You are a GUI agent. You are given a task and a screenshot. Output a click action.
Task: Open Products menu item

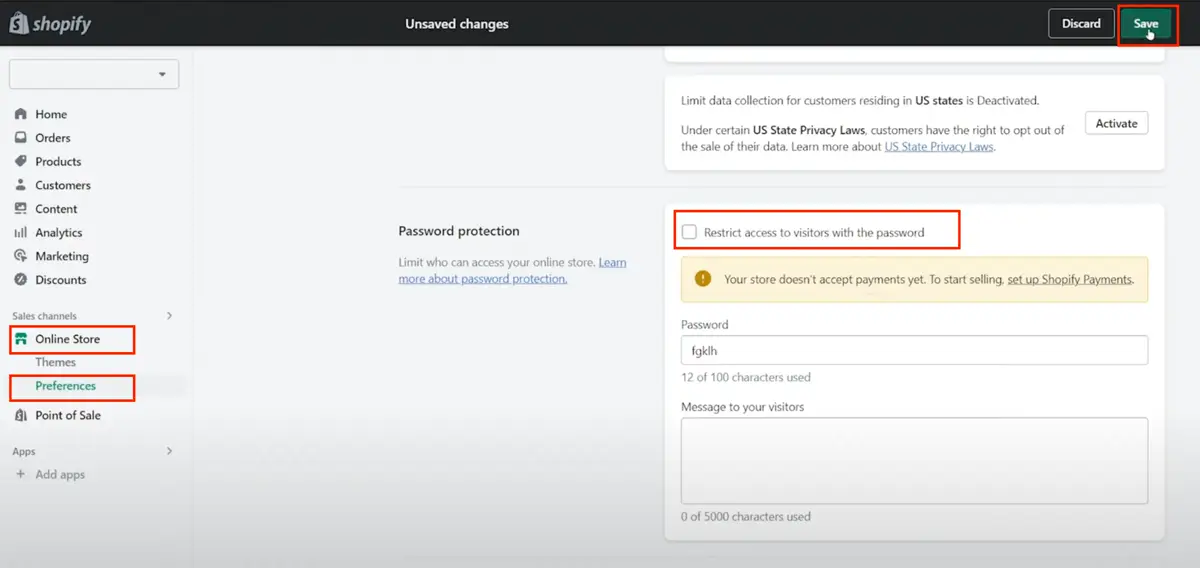(58, 161)
